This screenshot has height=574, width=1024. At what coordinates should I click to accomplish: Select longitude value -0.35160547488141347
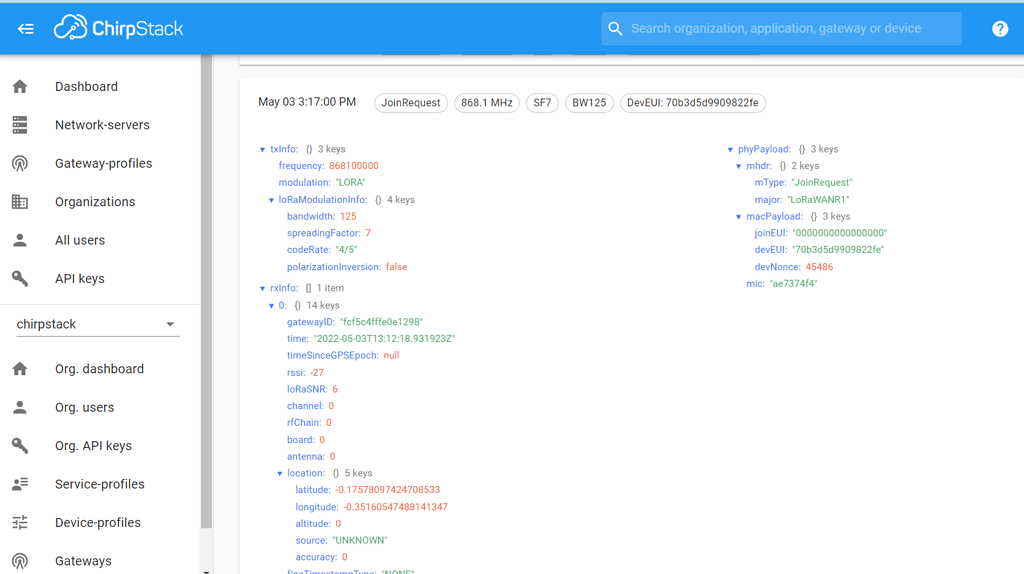point(396,507)
